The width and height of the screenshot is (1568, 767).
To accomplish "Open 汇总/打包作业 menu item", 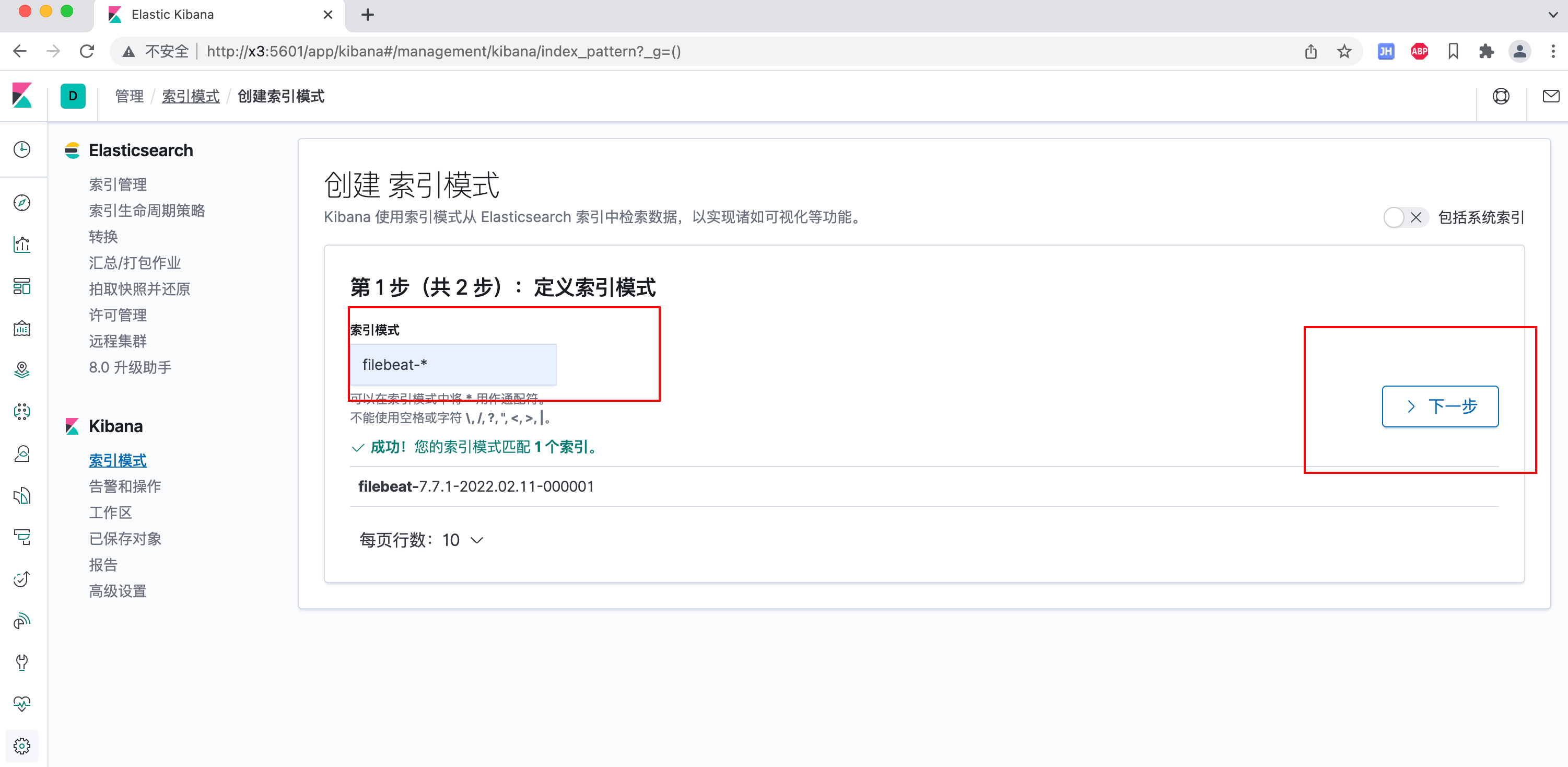I will (x=135, y=263).
